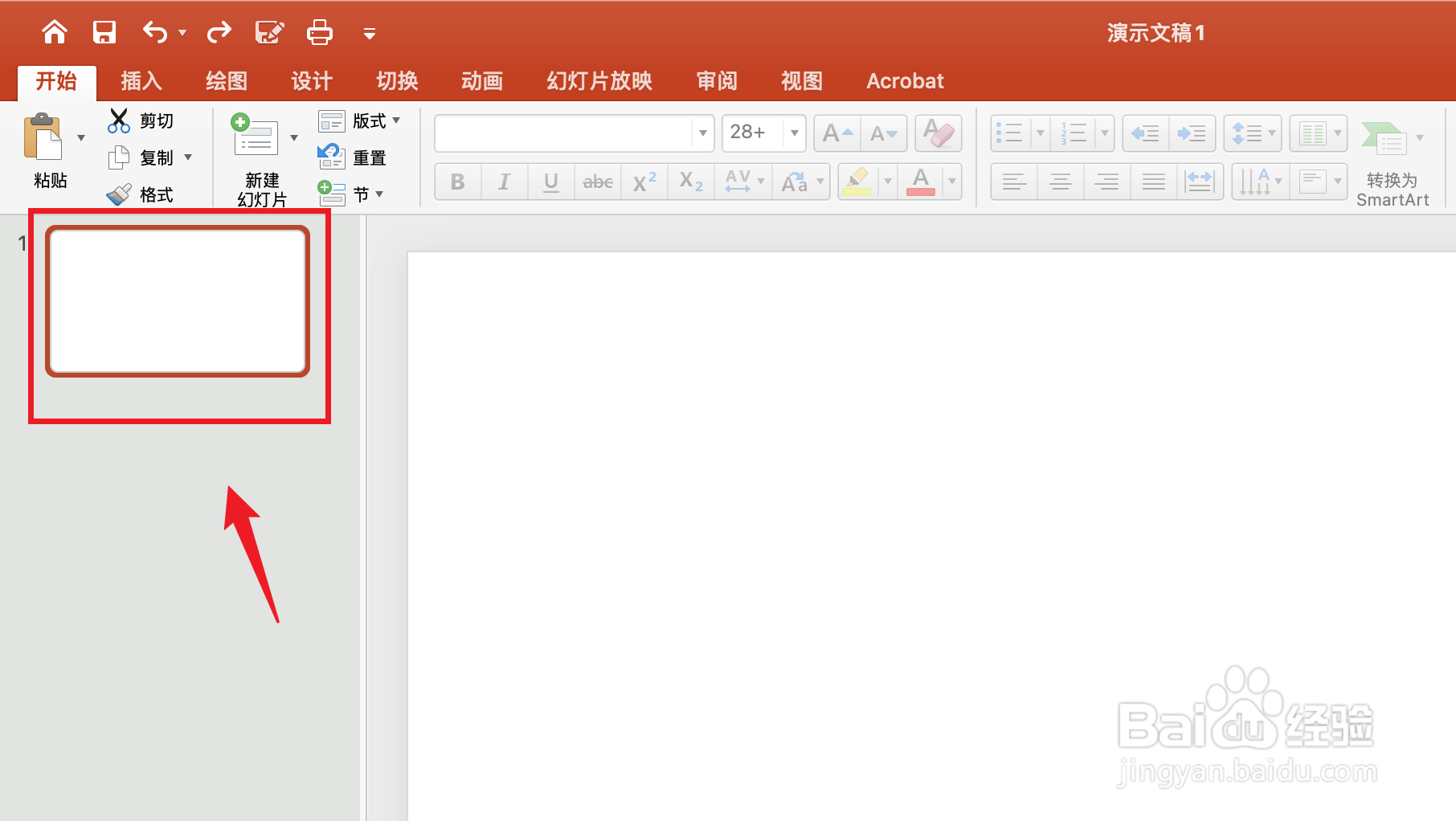Image resolution: width=1456 pixels, height=821 pixels.
Task: Increase the list indent level
Action: 1192,133
